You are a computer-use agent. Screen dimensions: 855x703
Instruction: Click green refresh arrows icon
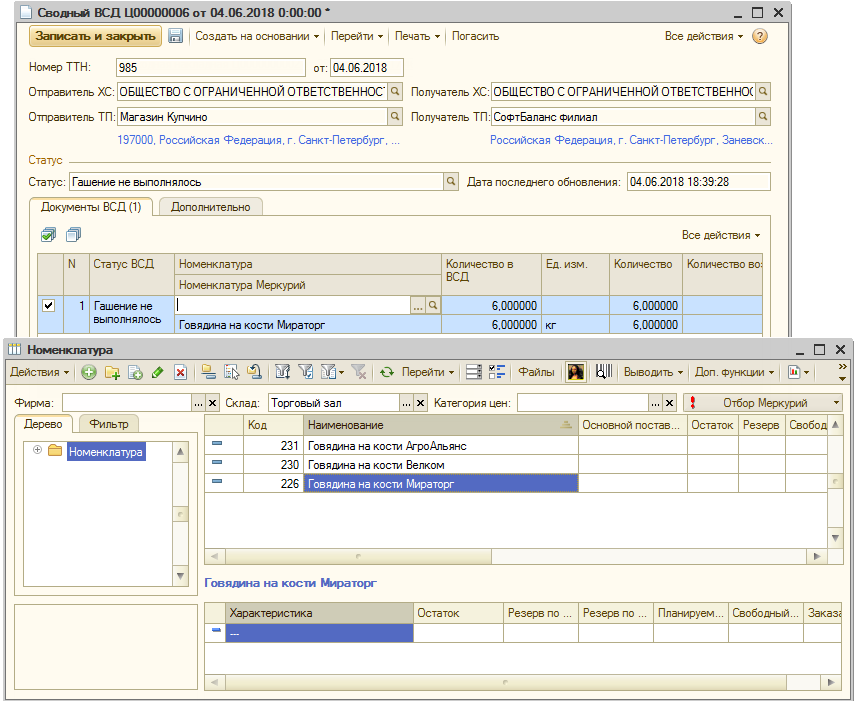pos(387,372)
